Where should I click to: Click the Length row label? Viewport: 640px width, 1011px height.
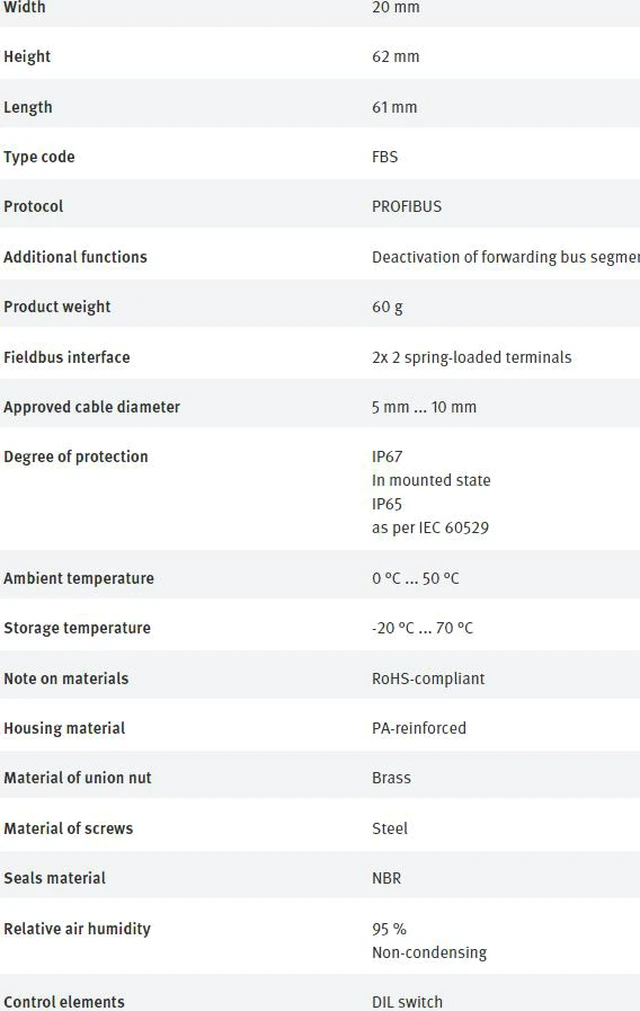[28, 107]
